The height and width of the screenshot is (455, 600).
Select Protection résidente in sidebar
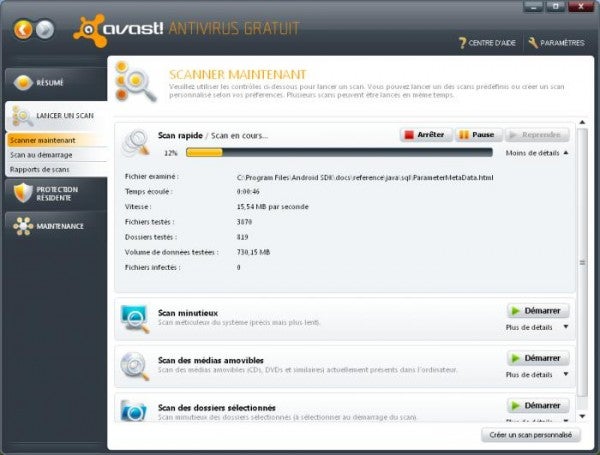pyautogui.click(x=50, y=192)
